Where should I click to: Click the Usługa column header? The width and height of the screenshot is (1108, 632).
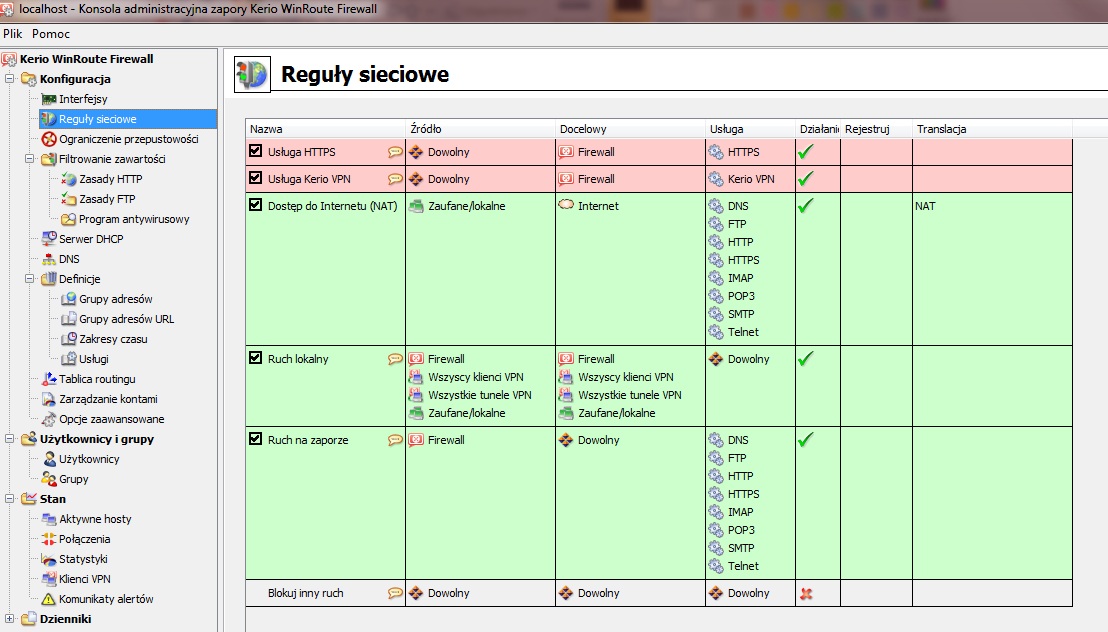tap(750, 129)
